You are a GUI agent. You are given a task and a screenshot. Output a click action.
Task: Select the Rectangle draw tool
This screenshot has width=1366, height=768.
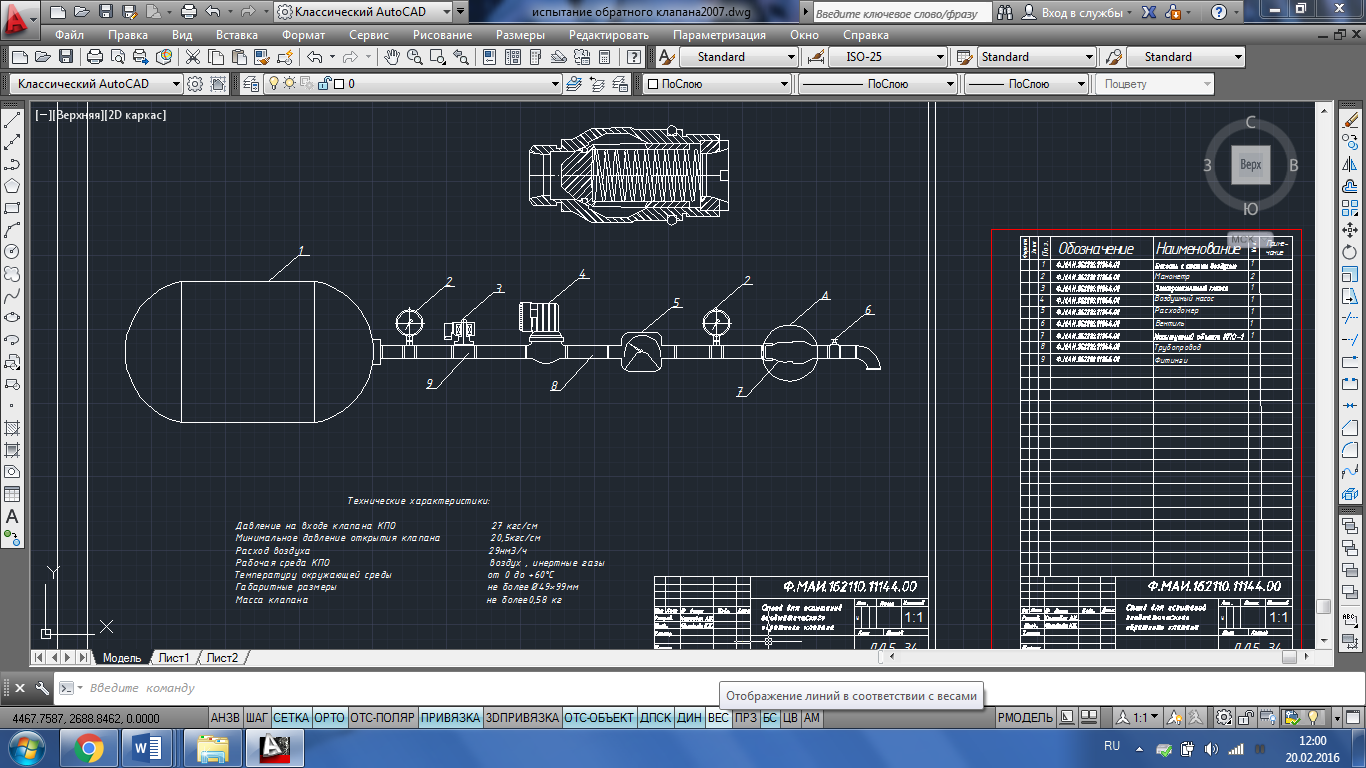point(12,208)
